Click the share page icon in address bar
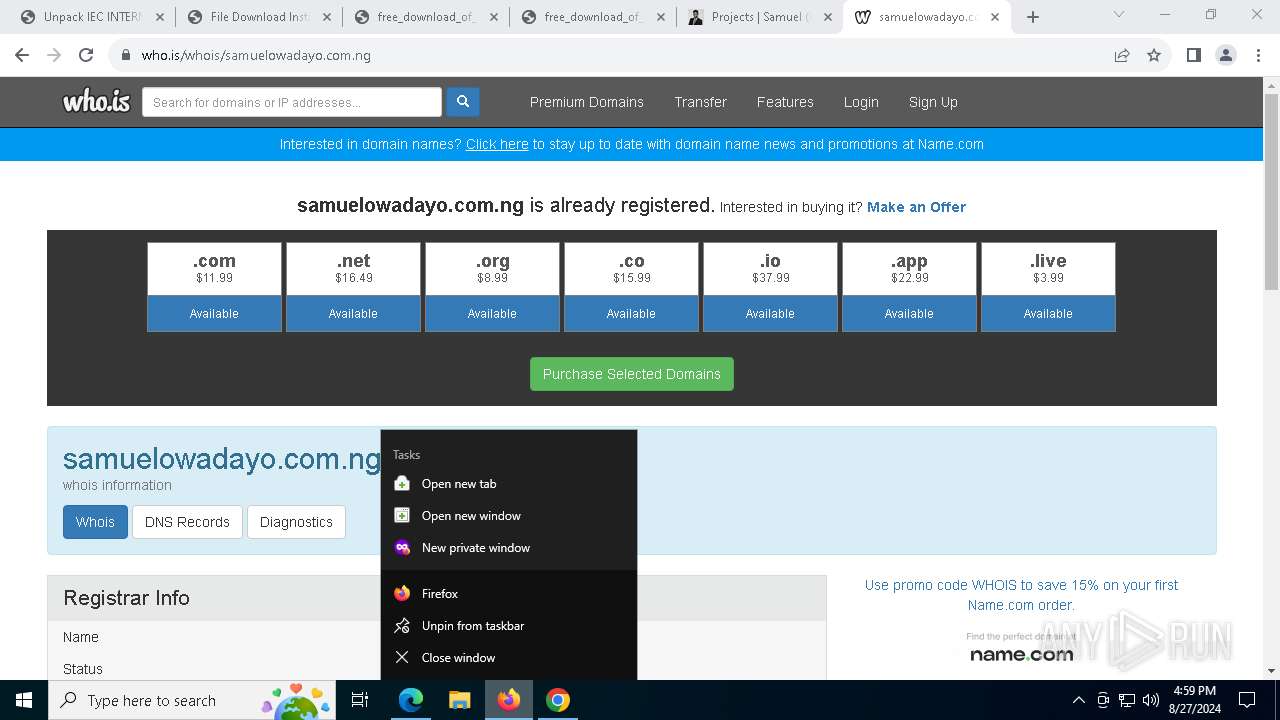The image size is (1280, 720). click(x=1122, y=55)
